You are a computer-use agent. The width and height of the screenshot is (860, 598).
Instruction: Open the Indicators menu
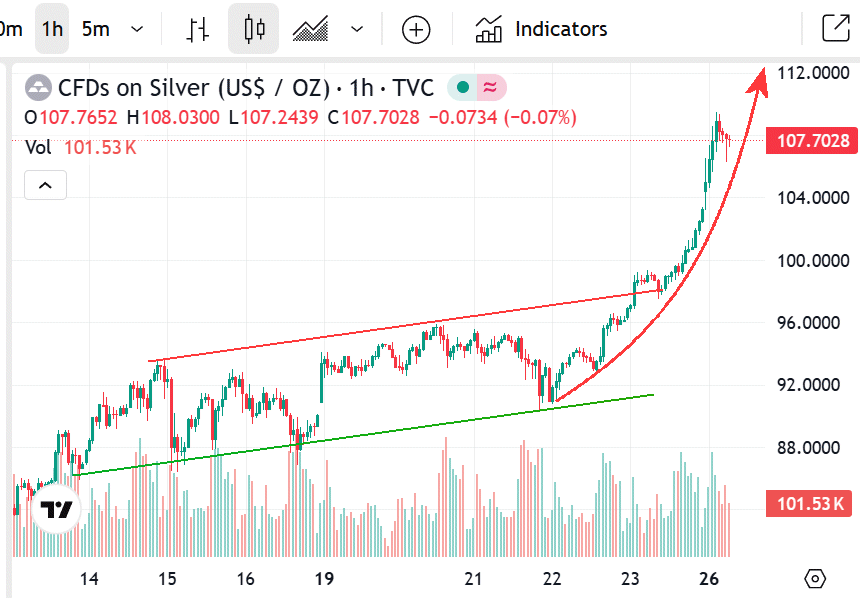click(541, 29)
